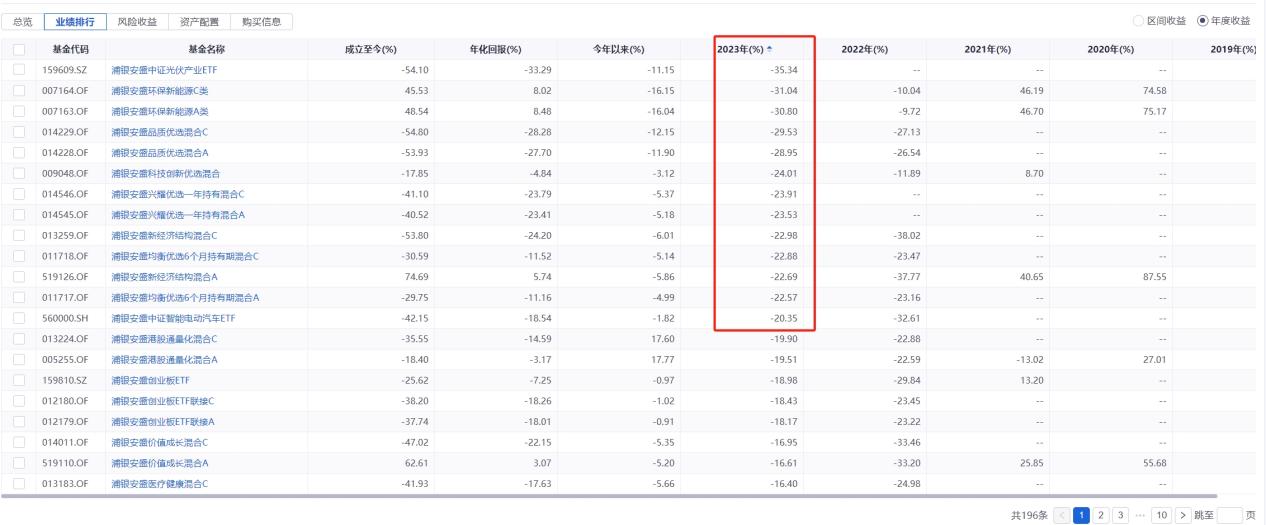Screen dimensions: 1266x525
Task: Click the 2022 value -38.02
Action: (906, 235)
